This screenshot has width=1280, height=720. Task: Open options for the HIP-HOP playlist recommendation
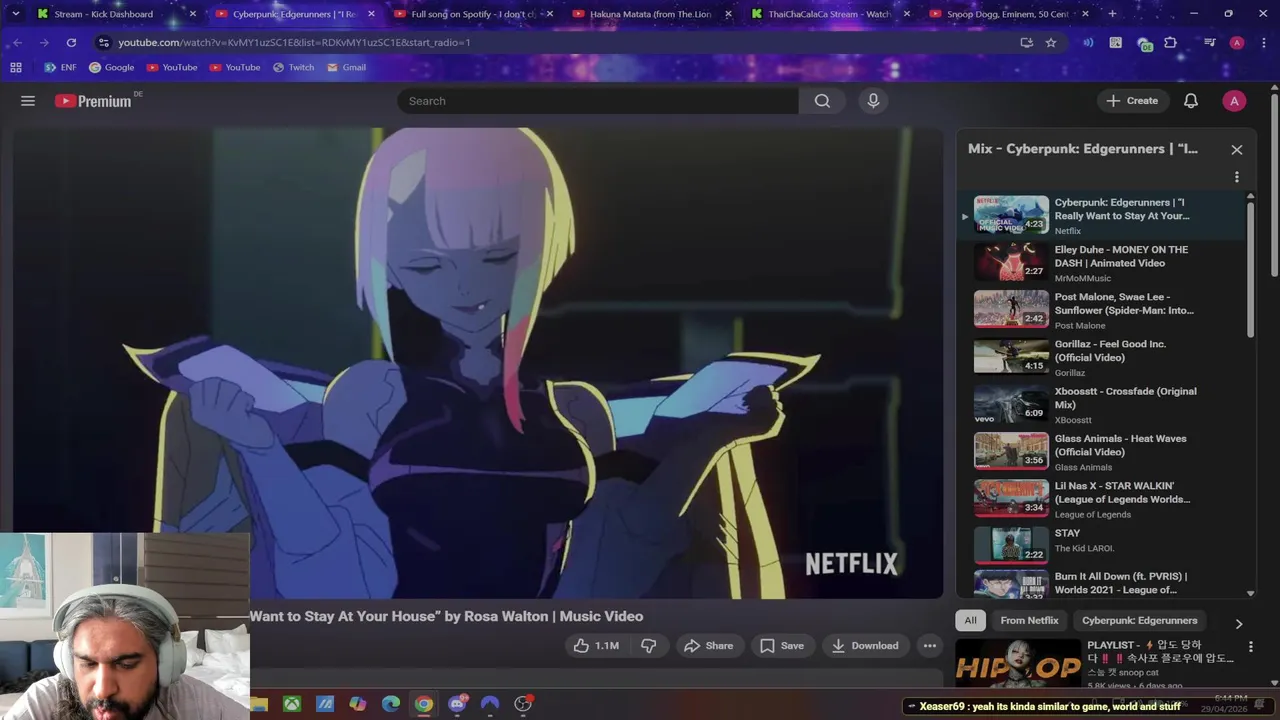(x=1250, y=647)
